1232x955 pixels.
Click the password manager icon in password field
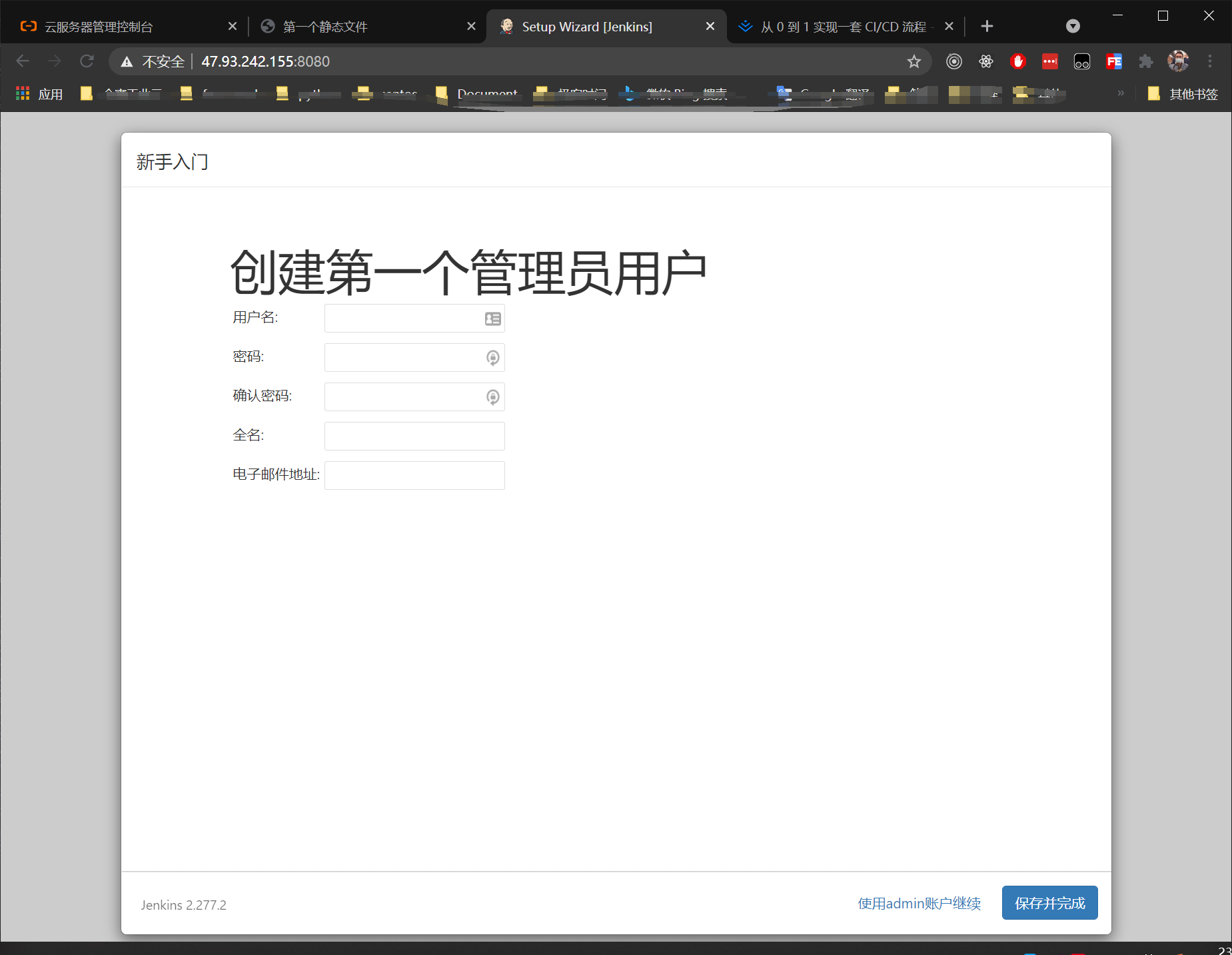pyautogui.click(x=493, y=358)
